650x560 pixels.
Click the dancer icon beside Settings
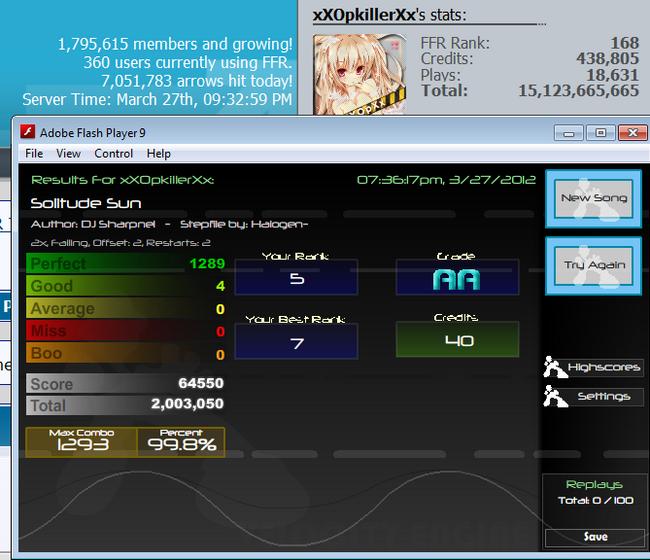click(555, 396)
